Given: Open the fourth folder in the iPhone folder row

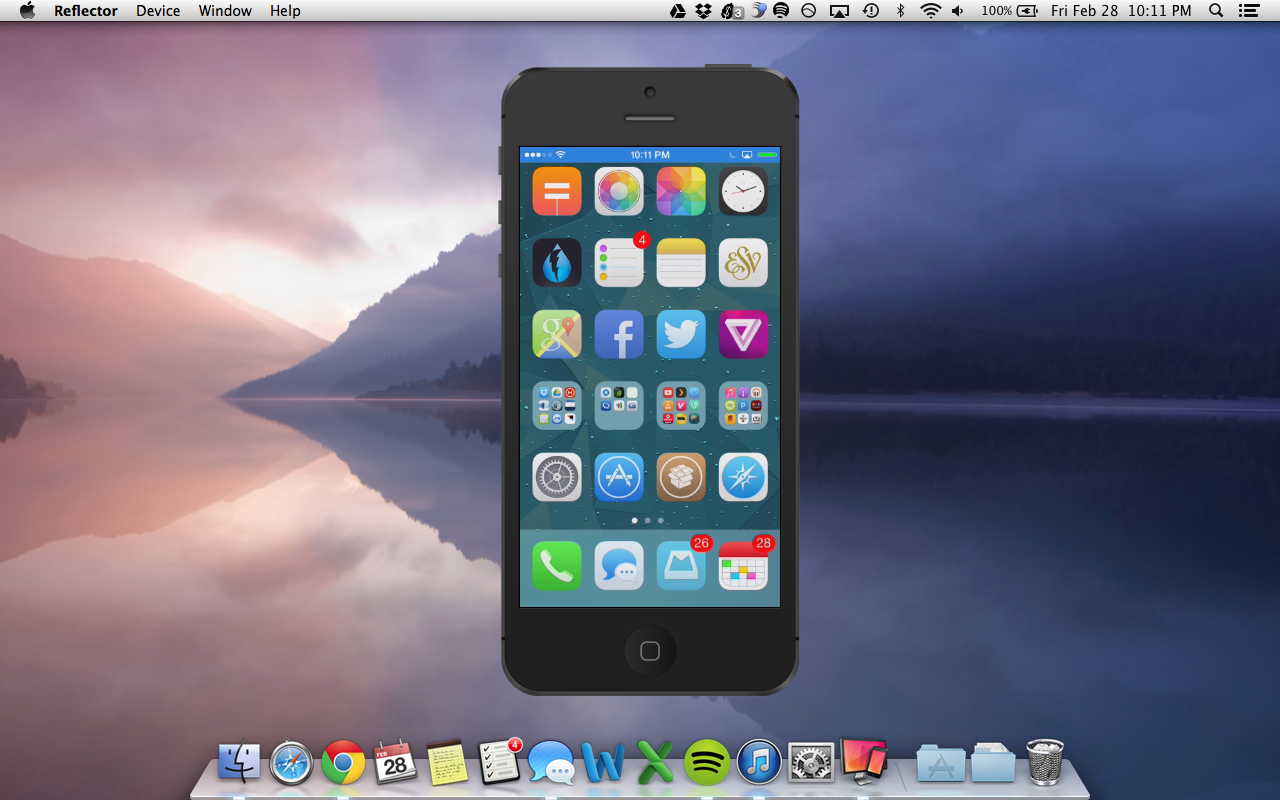Looking at the screenshot, I should pyautogui.click(x=743, y=406).
